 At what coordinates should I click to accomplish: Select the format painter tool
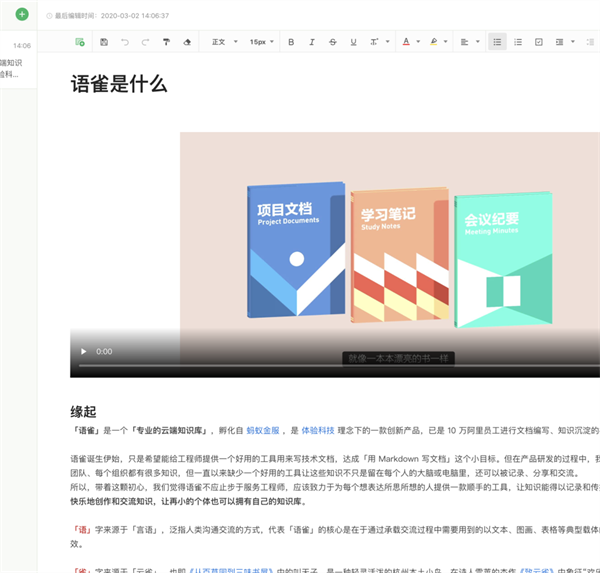[x=166, y=42]
